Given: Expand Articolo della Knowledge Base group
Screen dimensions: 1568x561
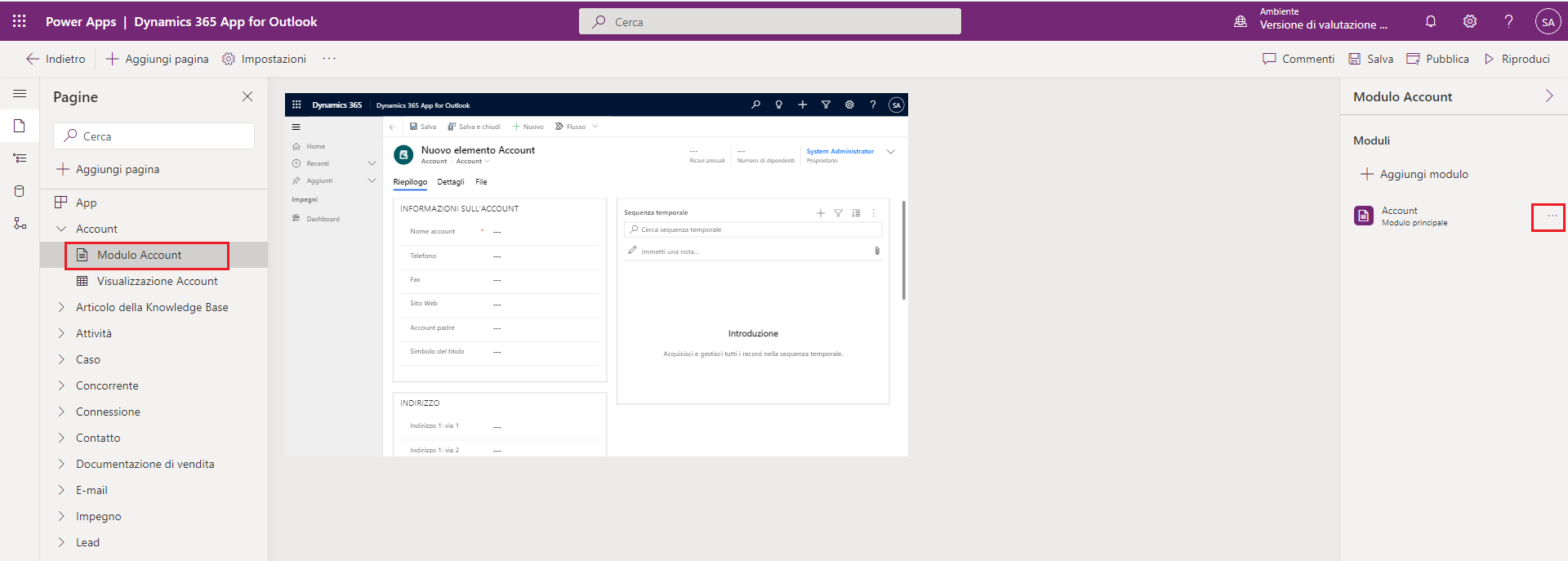Looking at the screenshot, I should (x=61, y=307).
